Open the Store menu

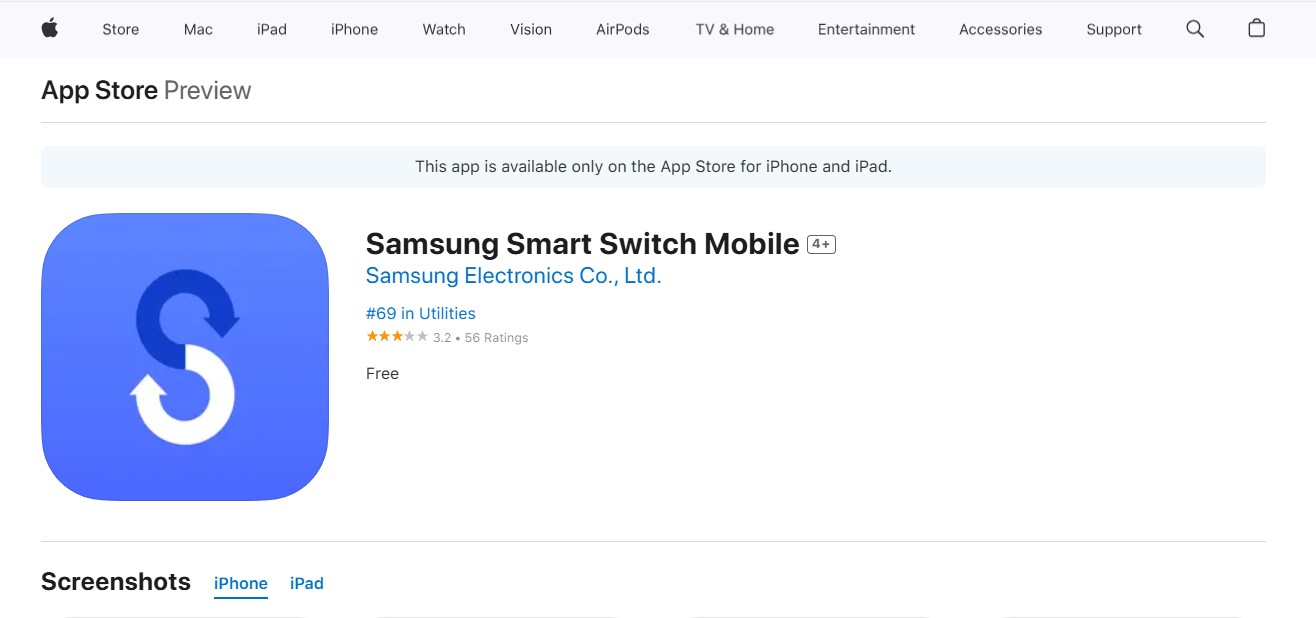[x=121, y=29]
